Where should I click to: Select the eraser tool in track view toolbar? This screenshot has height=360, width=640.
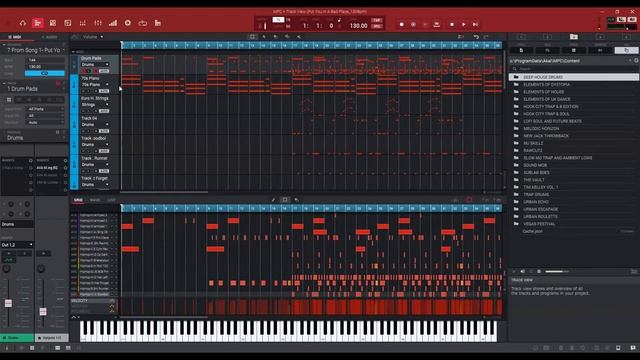pos(276,37)
